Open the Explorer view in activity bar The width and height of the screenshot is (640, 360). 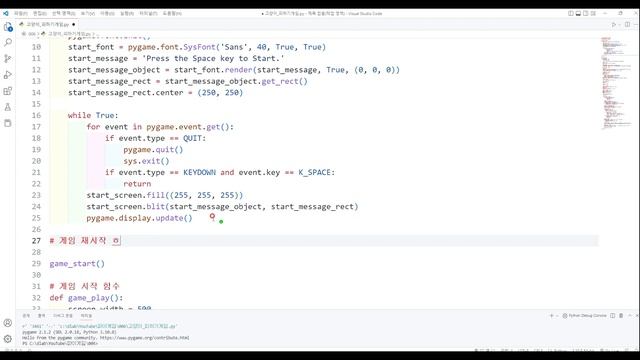[x=8, y=27]
